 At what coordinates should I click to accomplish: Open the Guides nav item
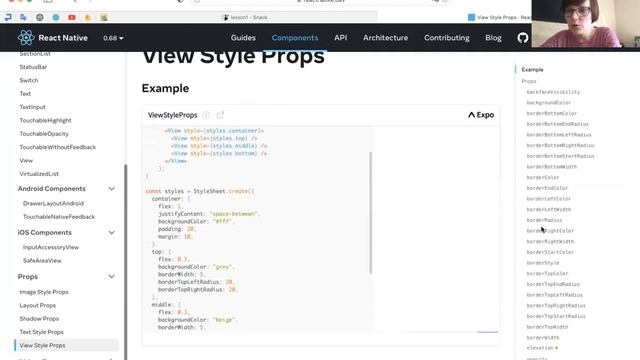[243, 38]
